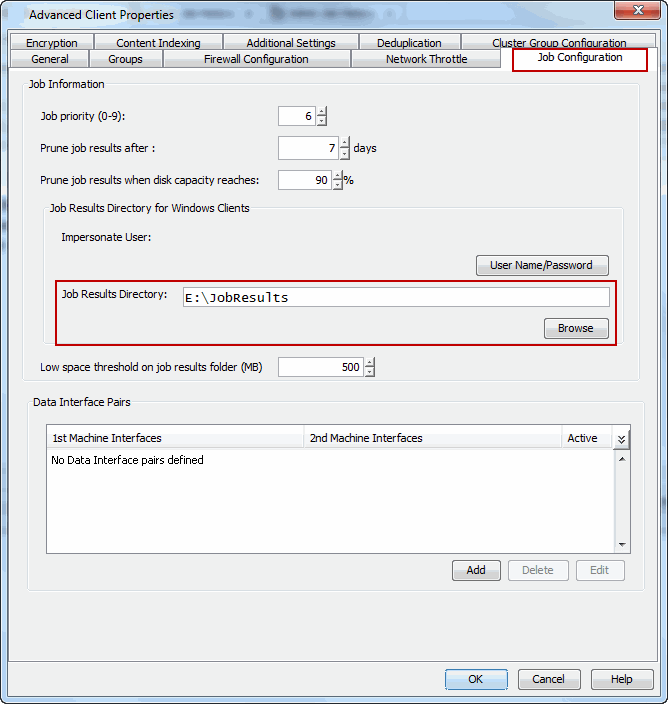Increase low space threshold value
Viewport: 668px width, 704px height.
tap(370, 362)
